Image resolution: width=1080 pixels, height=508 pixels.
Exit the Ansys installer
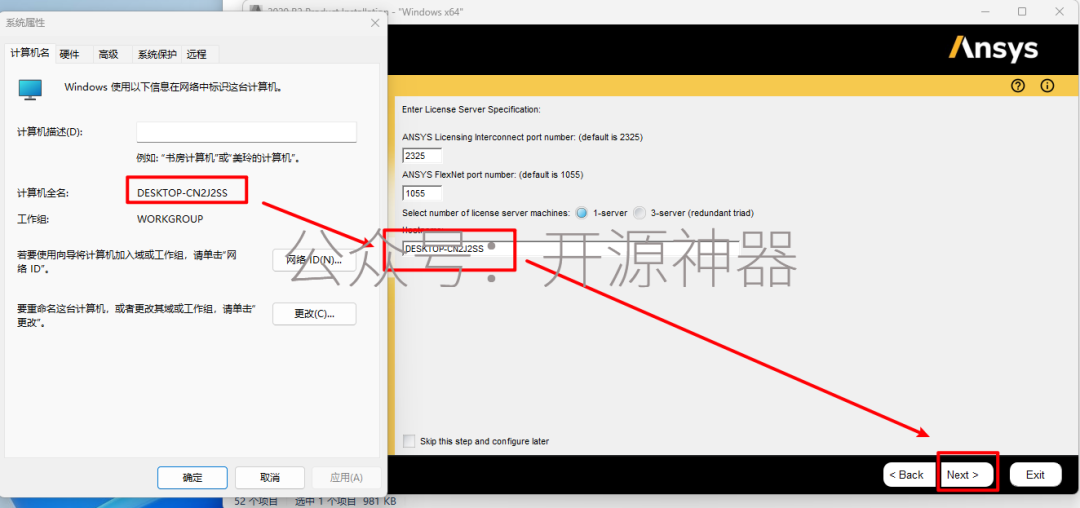(1035, 475)
